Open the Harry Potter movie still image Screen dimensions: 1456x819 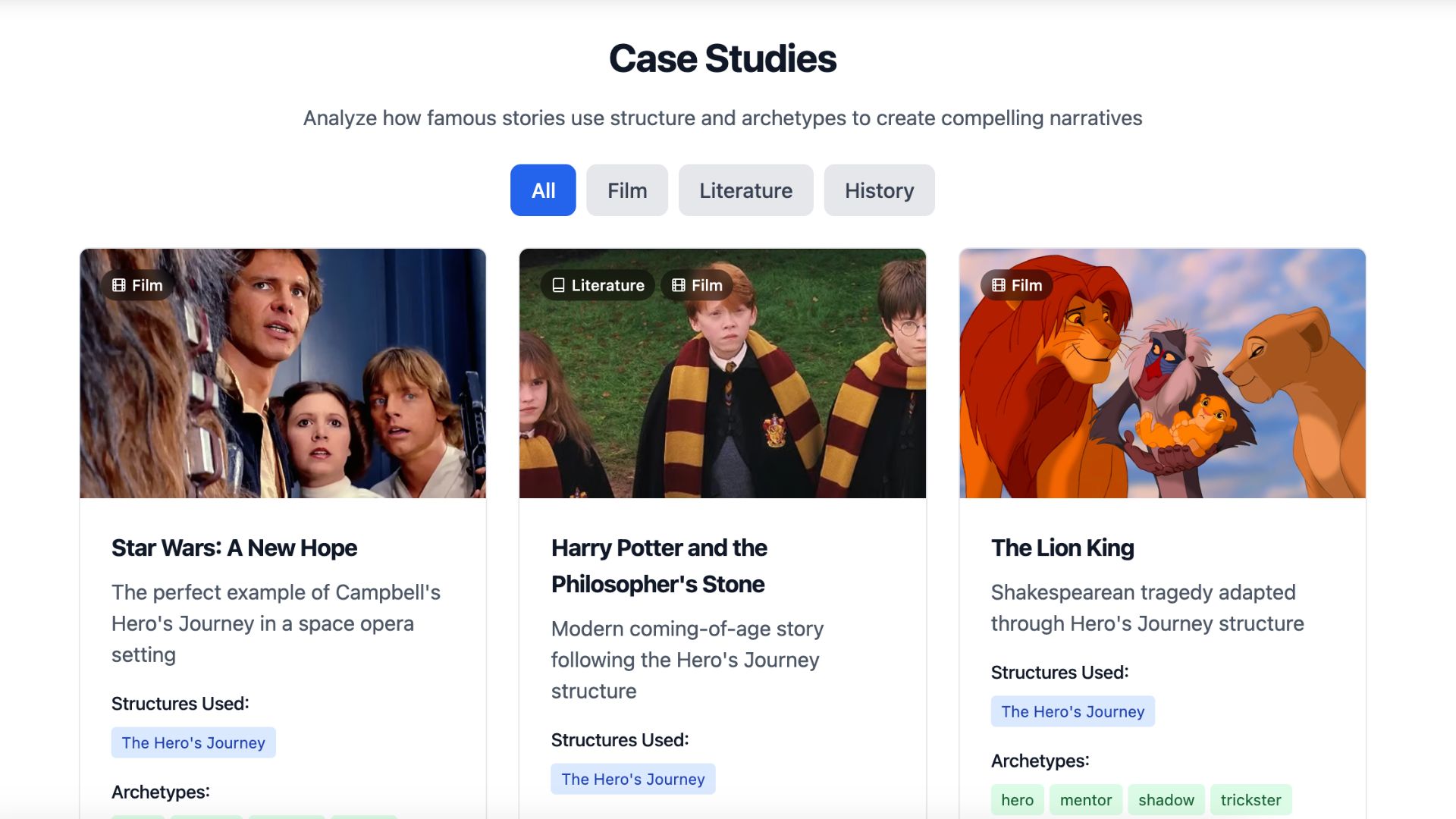pyautogui.click(x=723, y=394)
